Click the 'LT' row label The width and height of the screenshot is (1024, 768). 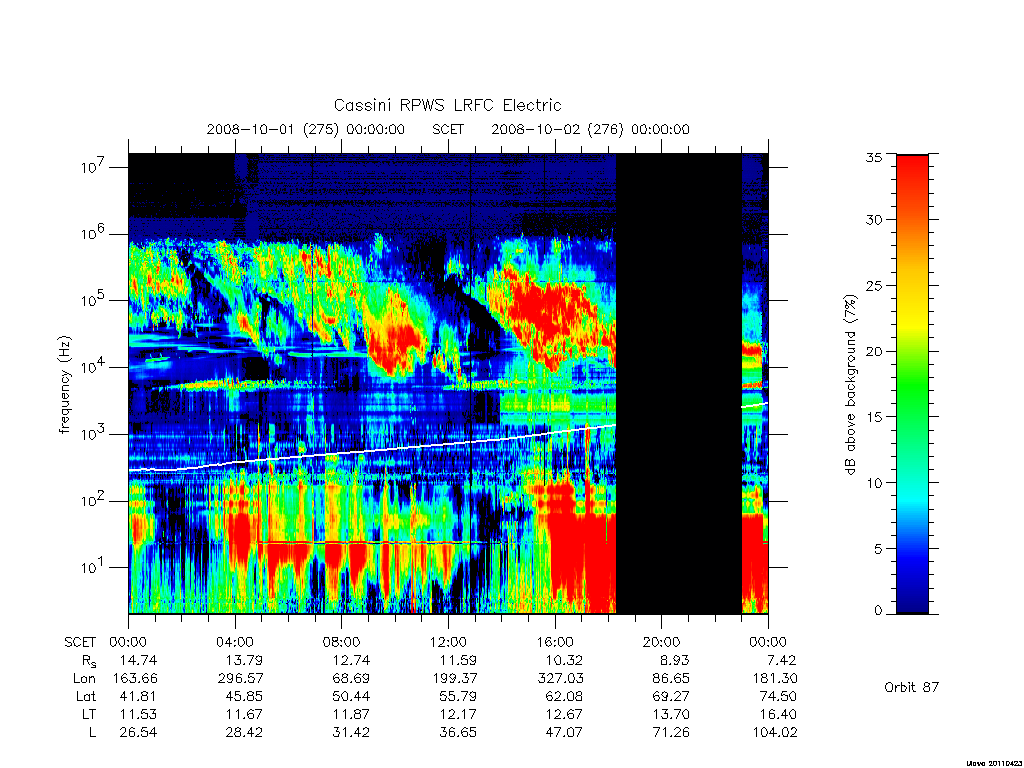pos(89,714)
